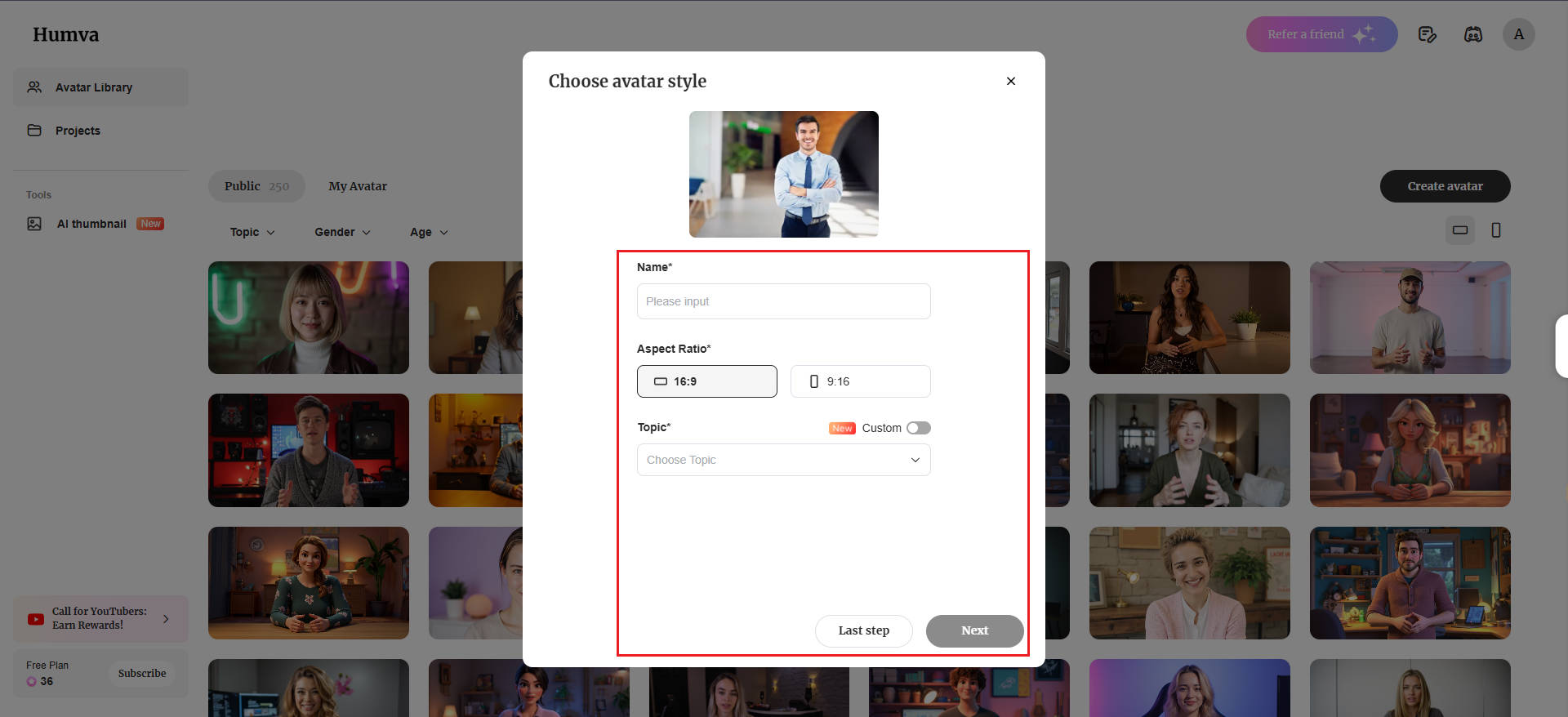Image resolution: width=1568 pixels, height=717 pixels.
Task: Click the "Tools" section heading in sidebar
Action: (x=38, y=195)
